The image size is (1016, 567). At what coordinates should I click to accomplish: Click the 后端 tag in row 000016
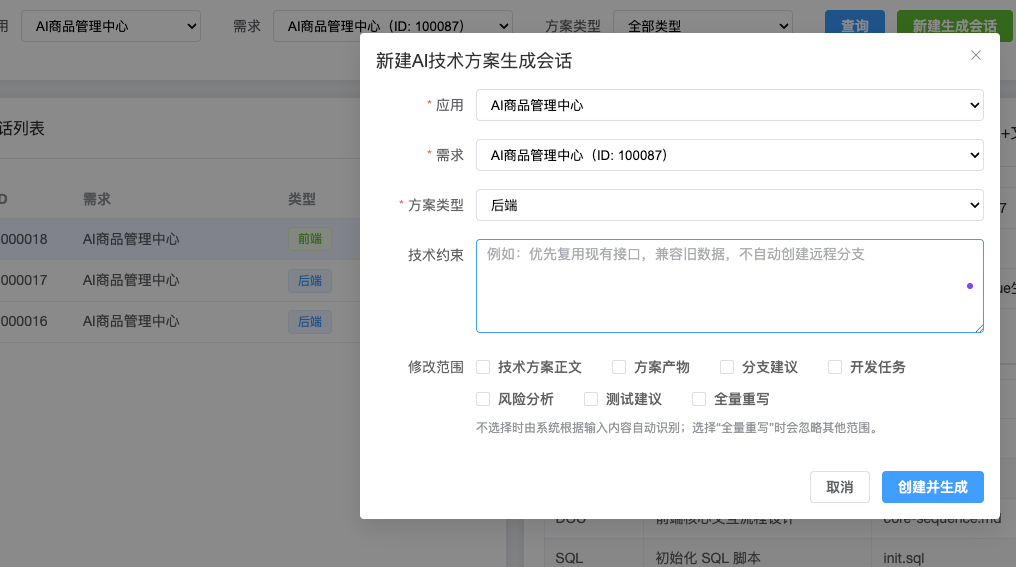tap(310, 321)
